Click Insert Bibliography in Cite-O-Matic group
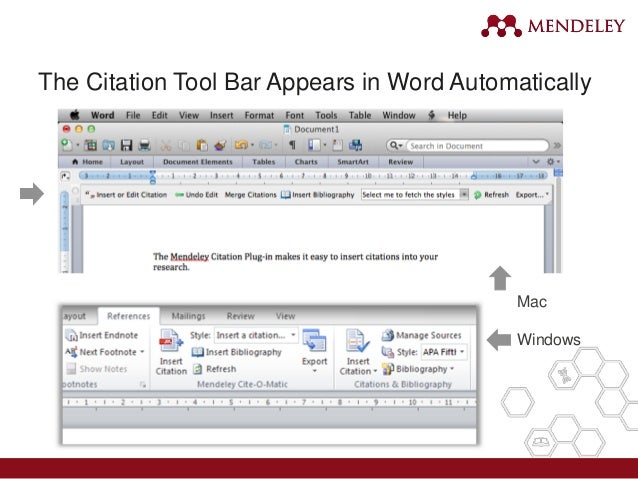 [237, 352]
